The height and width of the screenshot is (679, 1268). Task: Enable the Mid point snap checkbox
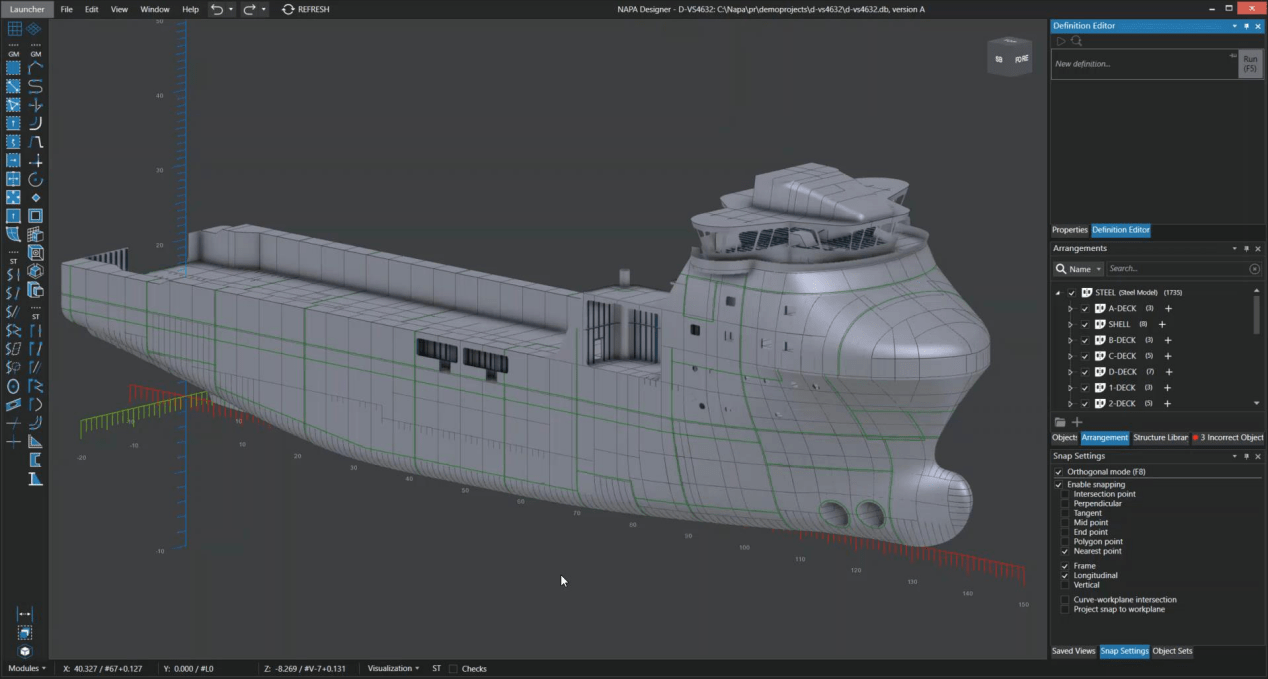tap(1065, 523)
